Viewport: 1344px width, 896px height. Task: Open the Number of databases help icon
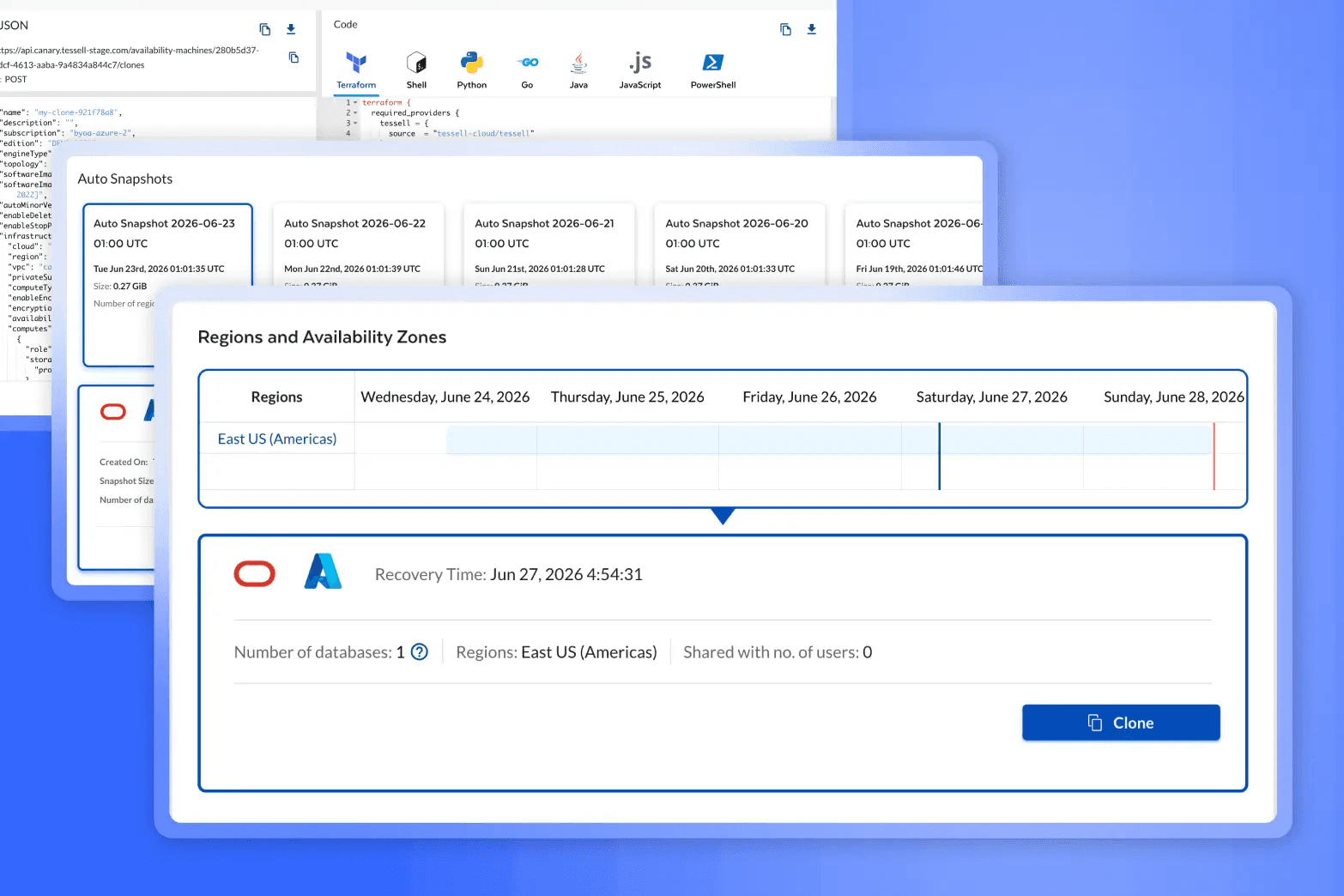420,652
